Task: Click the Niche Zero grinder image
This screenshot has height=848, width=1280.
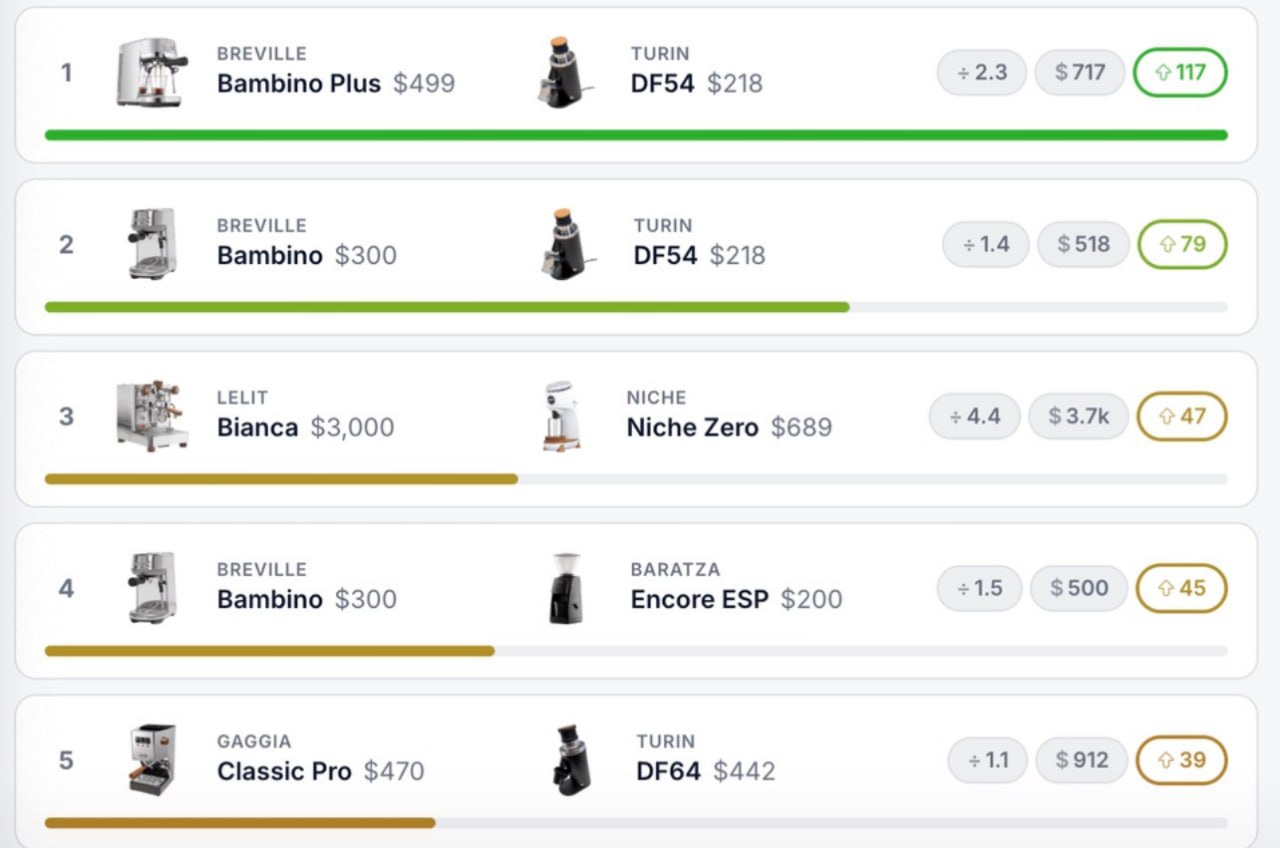Action: (560, 416)
